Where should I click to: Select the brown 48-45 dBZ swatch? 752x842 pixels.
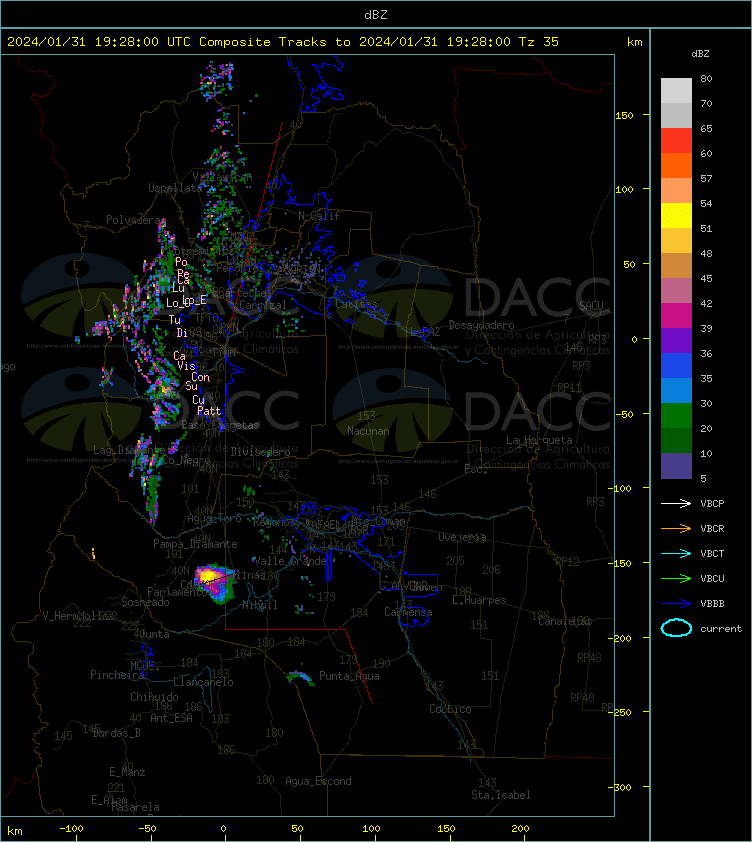676,265
